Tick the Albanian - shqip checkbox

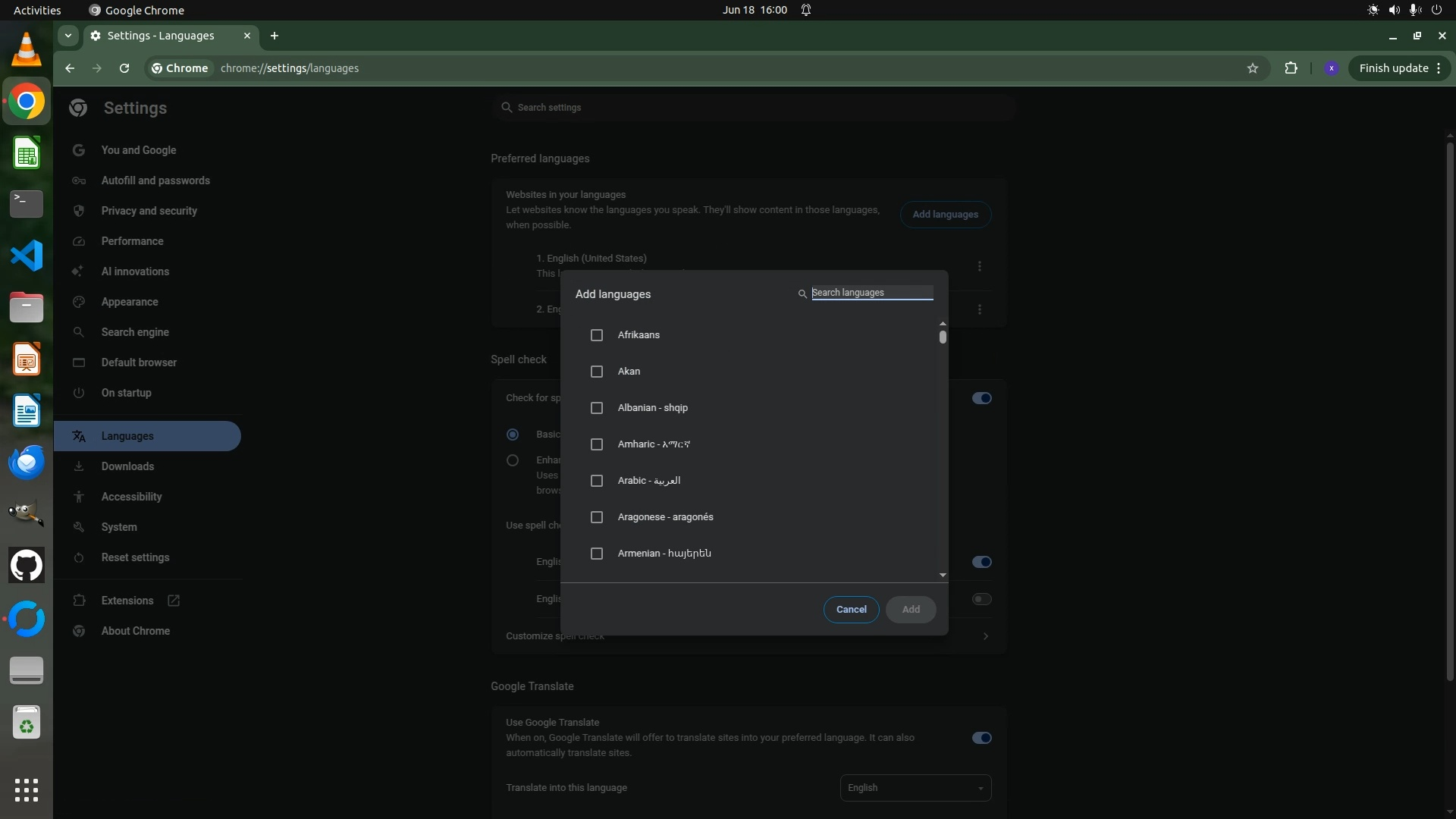pos(597,408)
